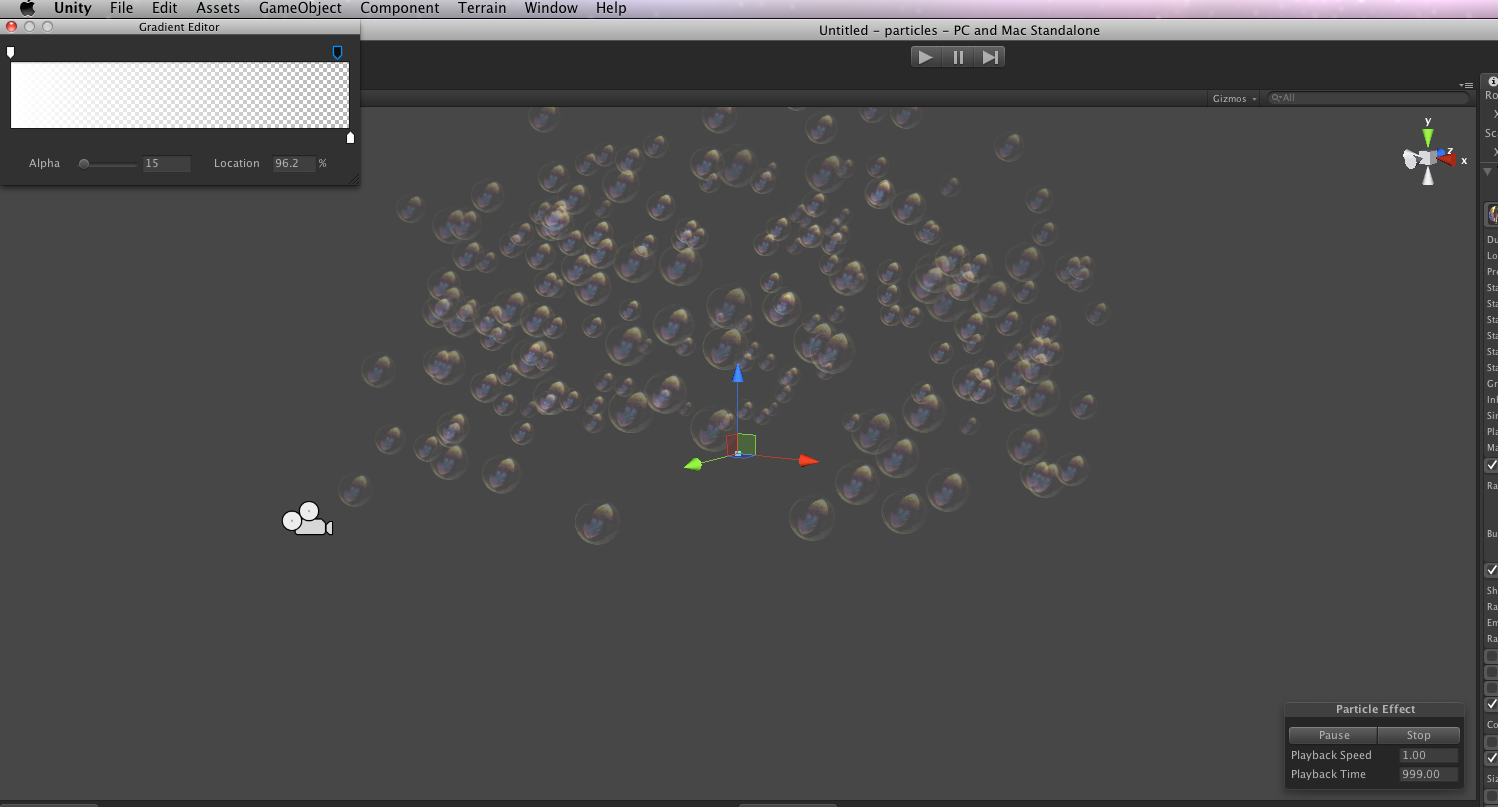Image resolution: width=1498 pixels, height=807 pixels.
Task: Select the blue alpha key in Gradient Editor
Action: pyautogui.click(x=337, y=52)
